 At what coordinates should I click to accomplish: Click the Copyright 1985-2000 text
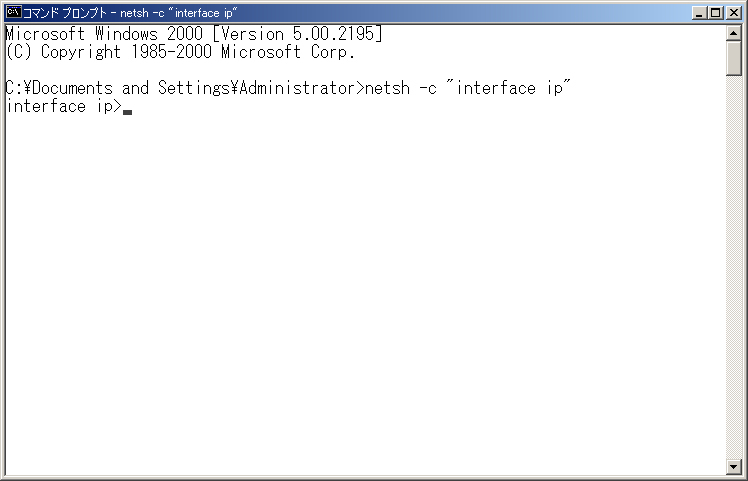click(x=126, y=52)
